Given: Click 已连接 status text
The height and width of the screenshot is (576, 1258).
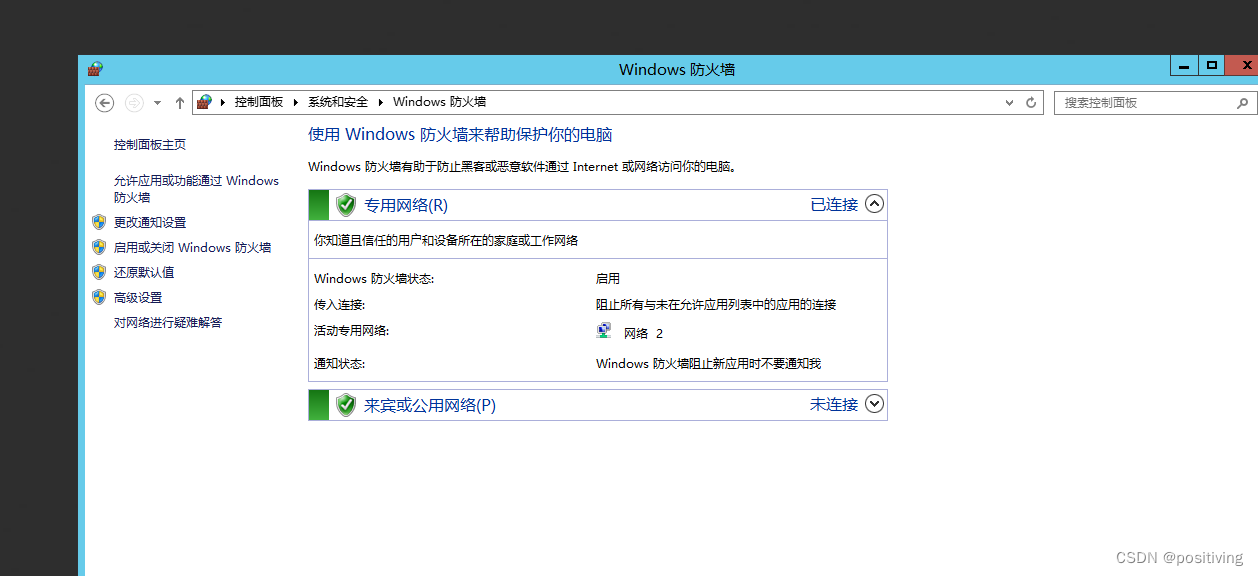Looking at the screenshot, I should [x=834, y=204].
